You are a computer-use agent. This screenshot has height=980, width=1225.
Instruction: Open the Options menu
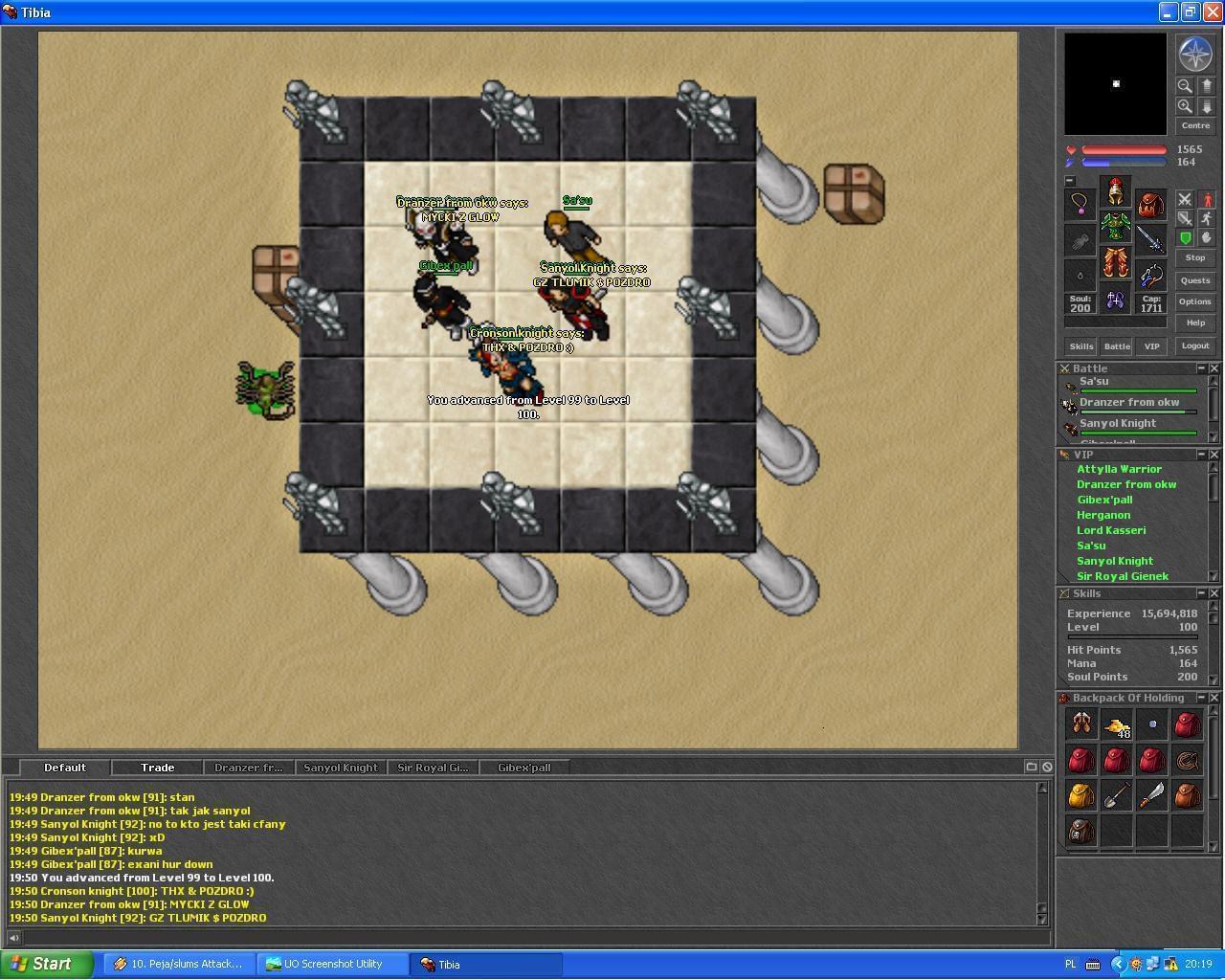pos(1195,302)
